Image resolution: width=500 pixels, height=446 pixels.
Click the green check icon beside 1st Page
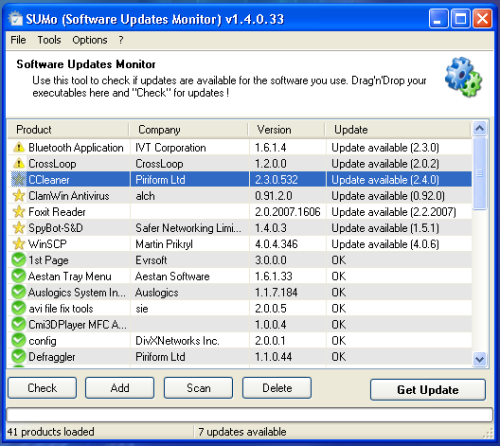pos(19,260)
